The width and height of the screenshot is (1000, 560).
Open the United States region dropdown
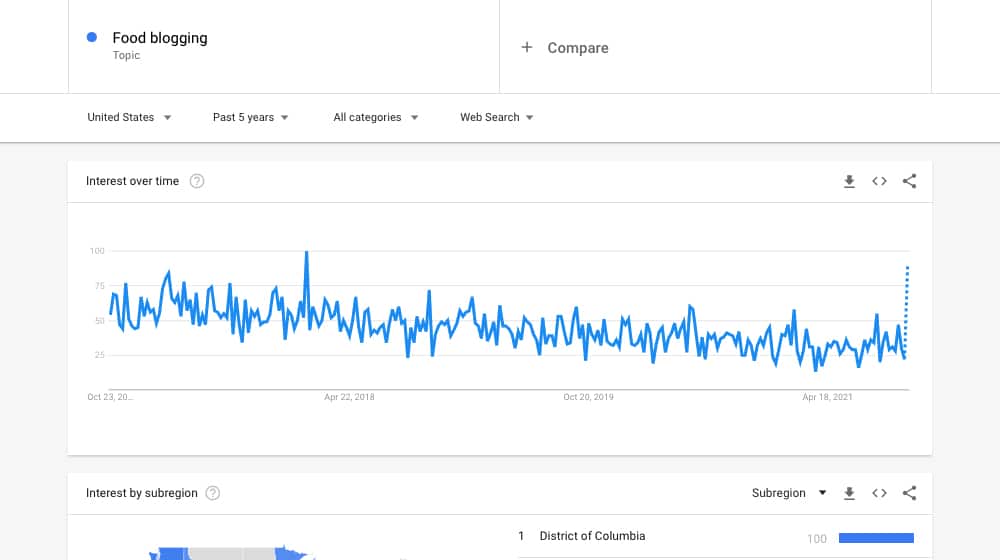129,117
